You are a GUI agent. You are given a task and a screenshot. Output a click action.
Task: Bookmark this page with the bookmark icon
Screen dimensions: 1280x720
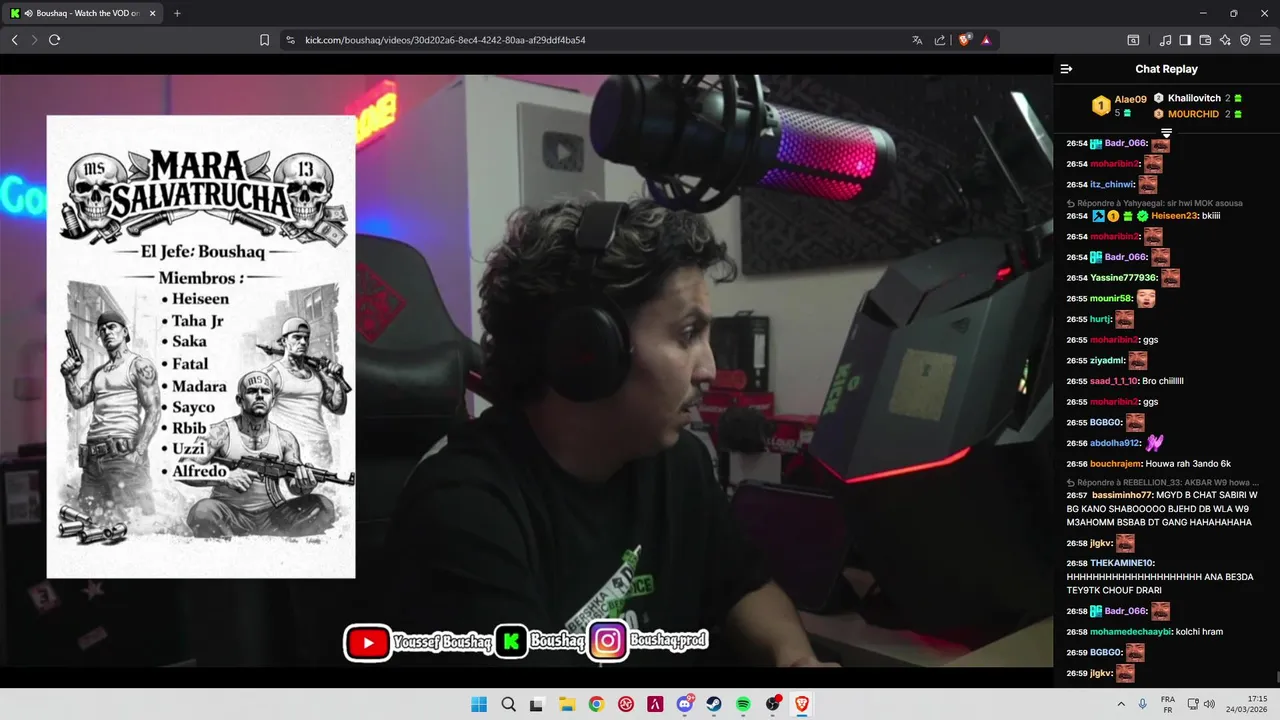tap(264, 40)
